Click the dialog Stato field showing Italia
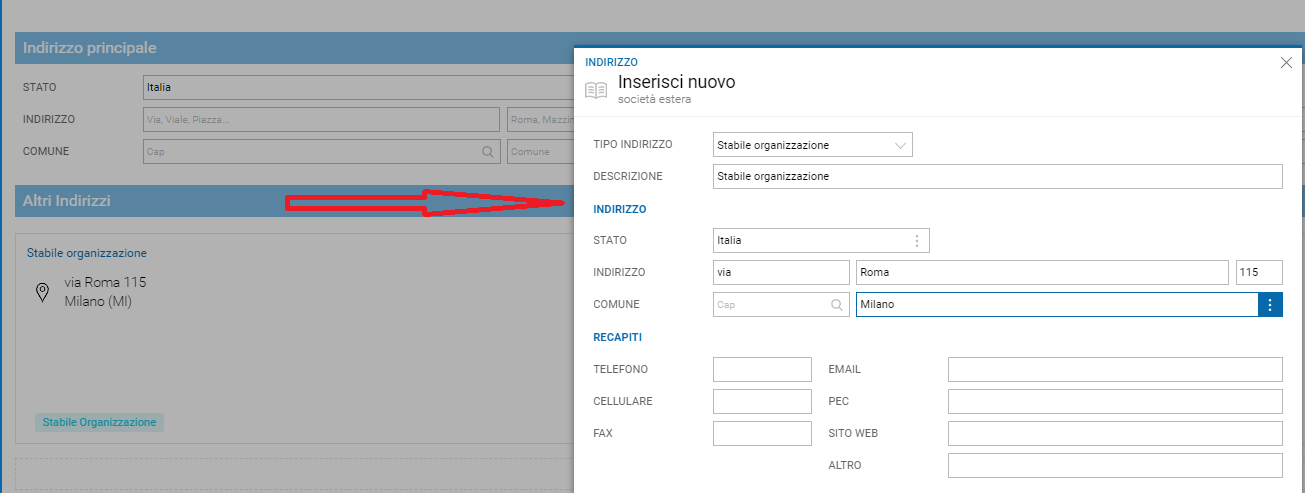The image size is (1305, 493). 821,240
